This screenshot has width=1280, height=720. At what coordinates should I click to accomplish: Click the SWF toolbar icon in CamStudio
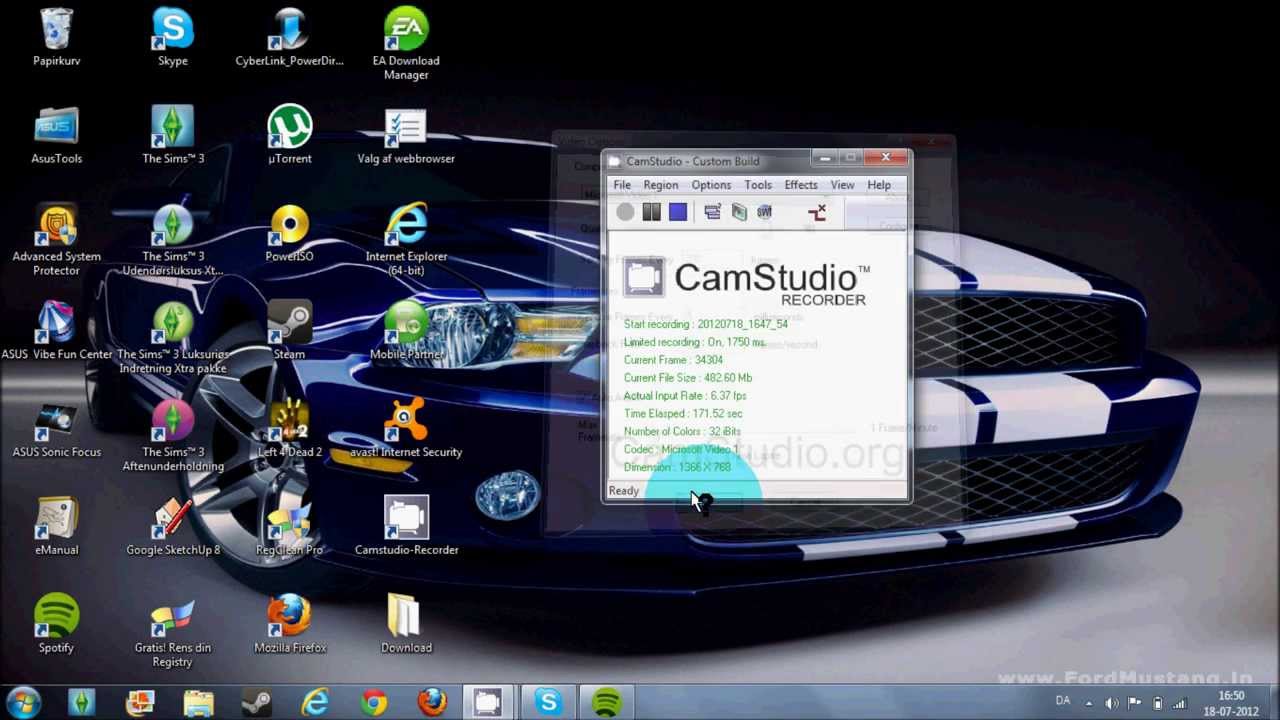click(765, 212)
